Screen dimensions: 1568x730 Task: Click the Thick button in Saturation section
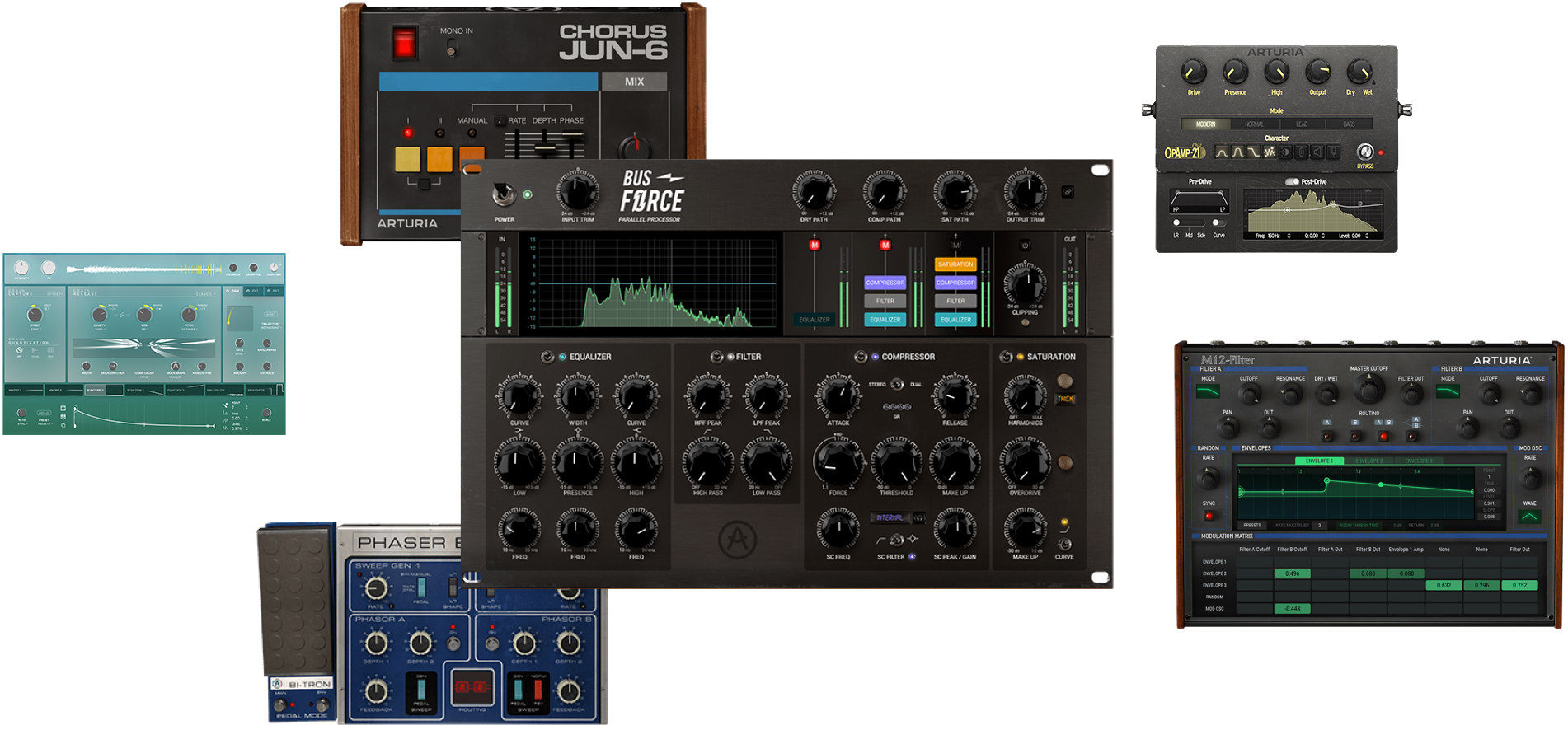(x=1065, y=399)
